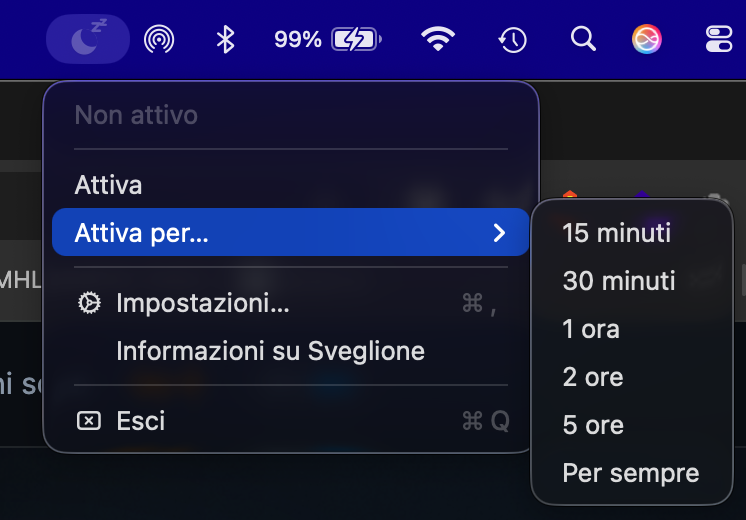This screenshot has width=746, height=520.
Task: Open Spotlight search magnifier icon
Action: click(x=583, y=39)
